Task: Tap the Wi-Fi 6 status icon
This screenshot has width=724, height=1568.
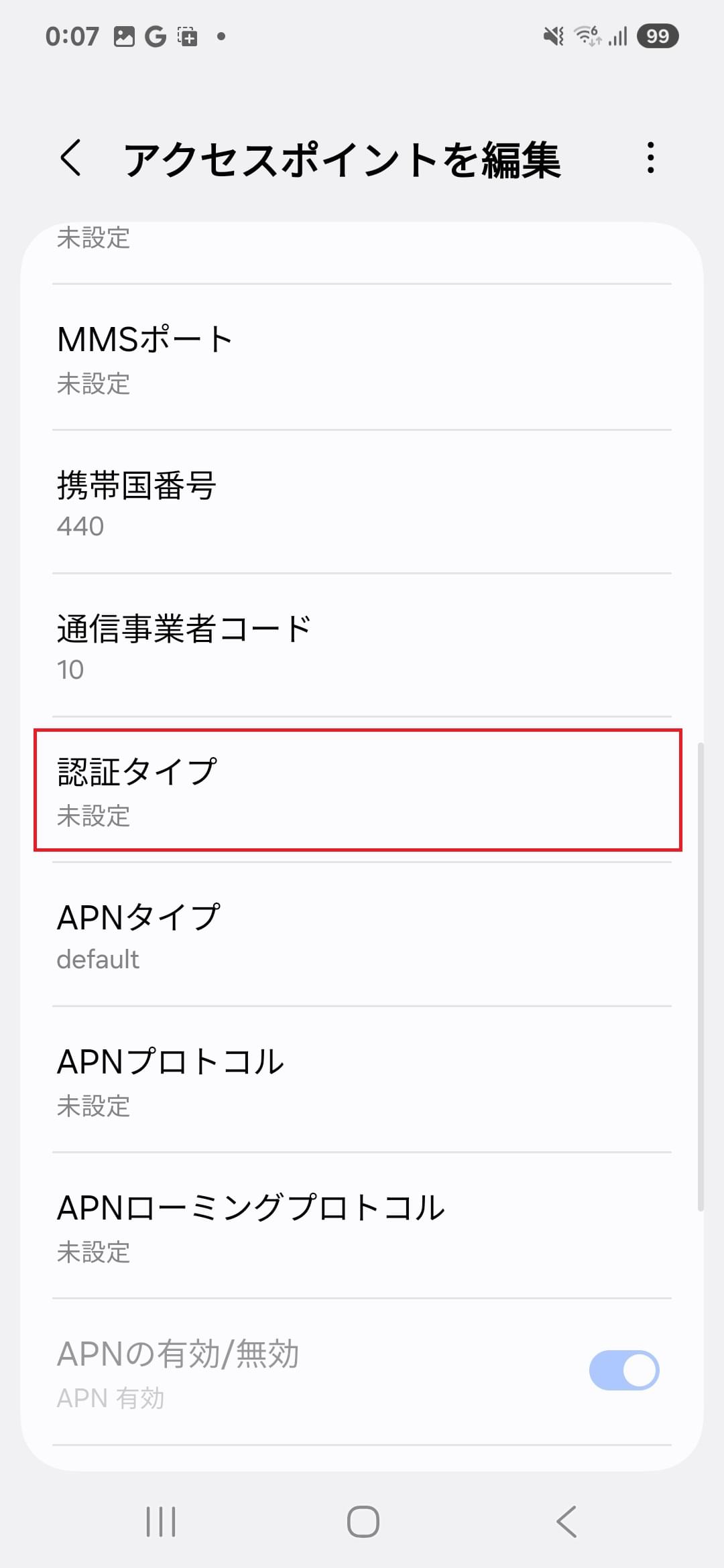Action: click(x=588, y=37)
